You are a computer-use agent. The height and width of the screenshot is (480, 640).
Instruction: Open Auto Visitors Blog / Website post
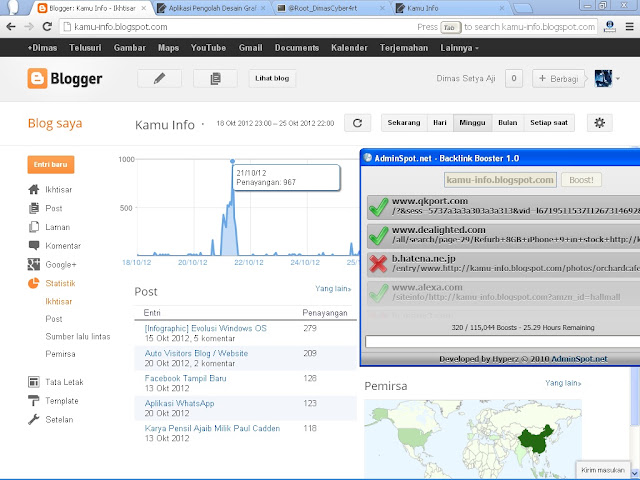(196, 353)
